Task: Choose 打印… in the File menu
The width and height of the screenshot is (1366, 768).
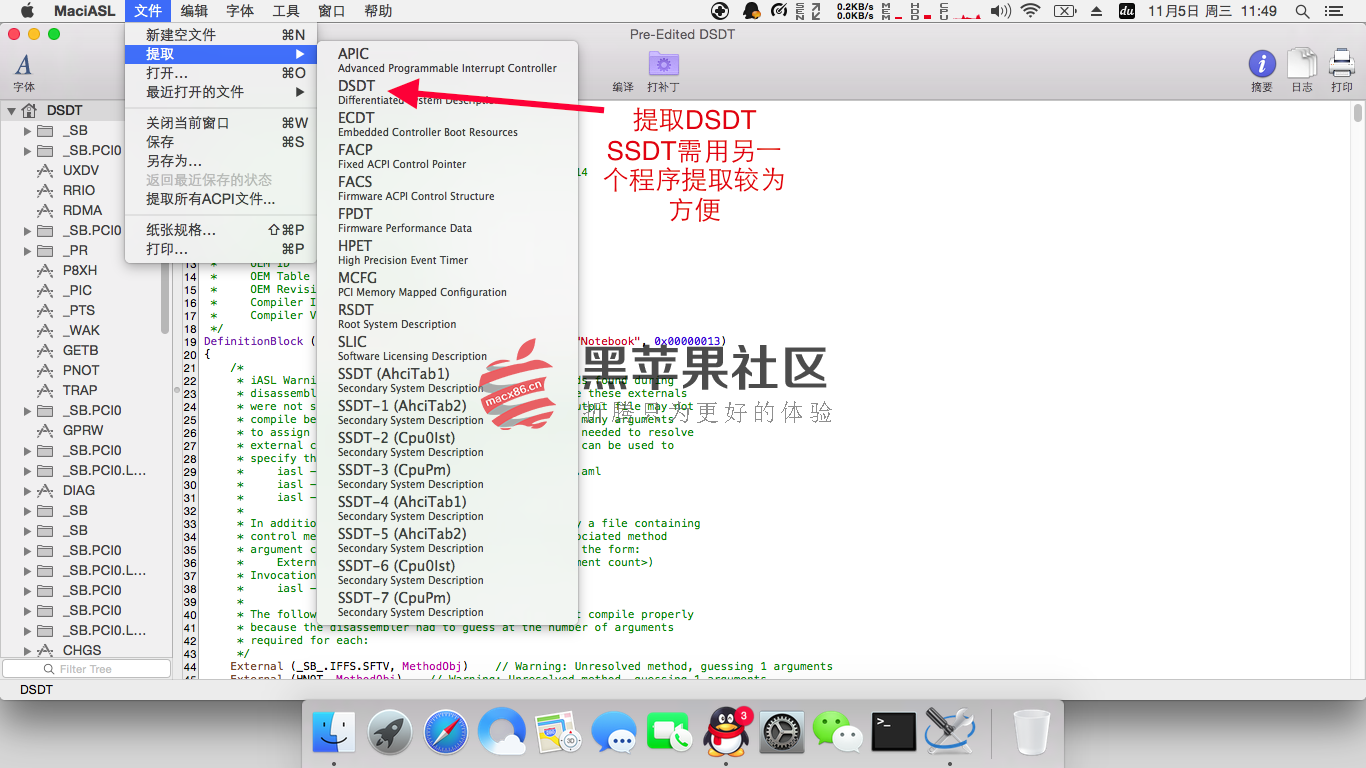Action: pos(220,249)
